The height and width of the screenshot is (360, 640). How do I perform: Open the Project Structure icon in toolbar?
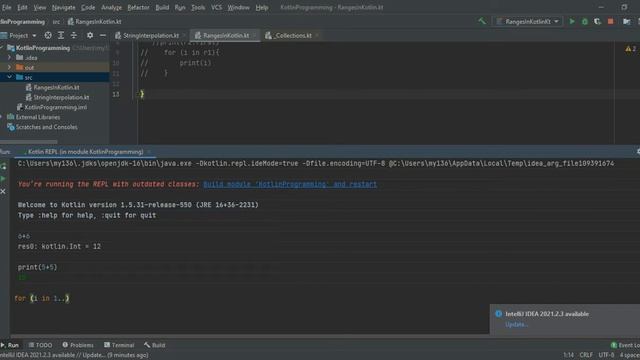point(627,22)
